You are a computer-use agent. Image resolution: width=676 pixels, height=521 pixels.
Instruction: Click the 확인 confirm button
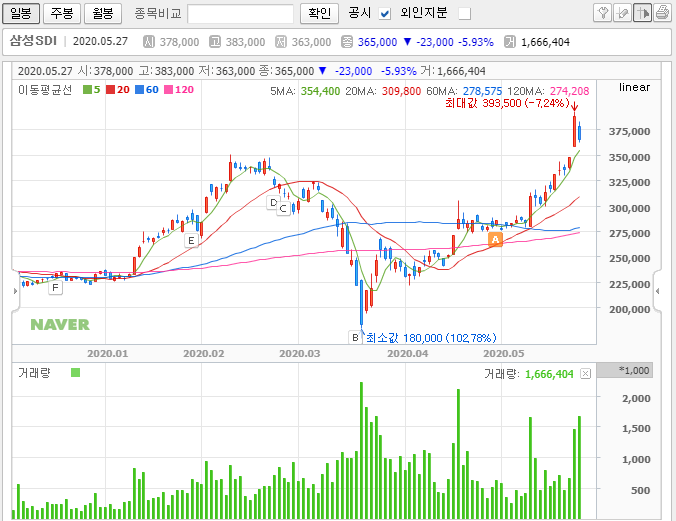pos(319,13)
